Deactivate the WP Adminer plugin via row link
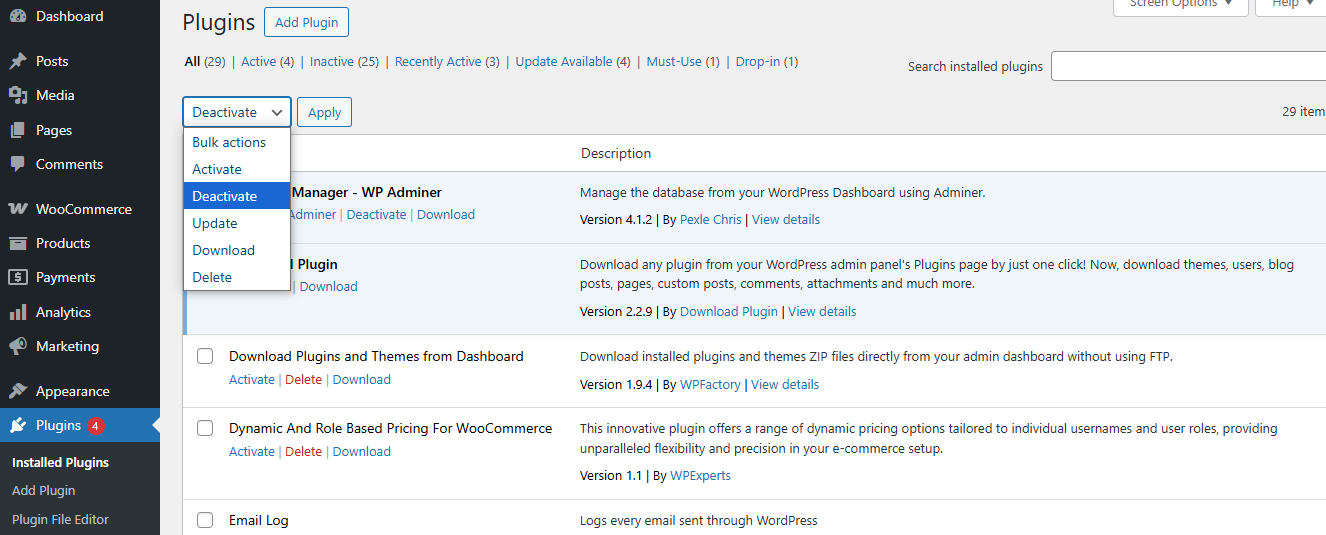The height and width of the screenshot is (535, 1326). pos(376,214)
